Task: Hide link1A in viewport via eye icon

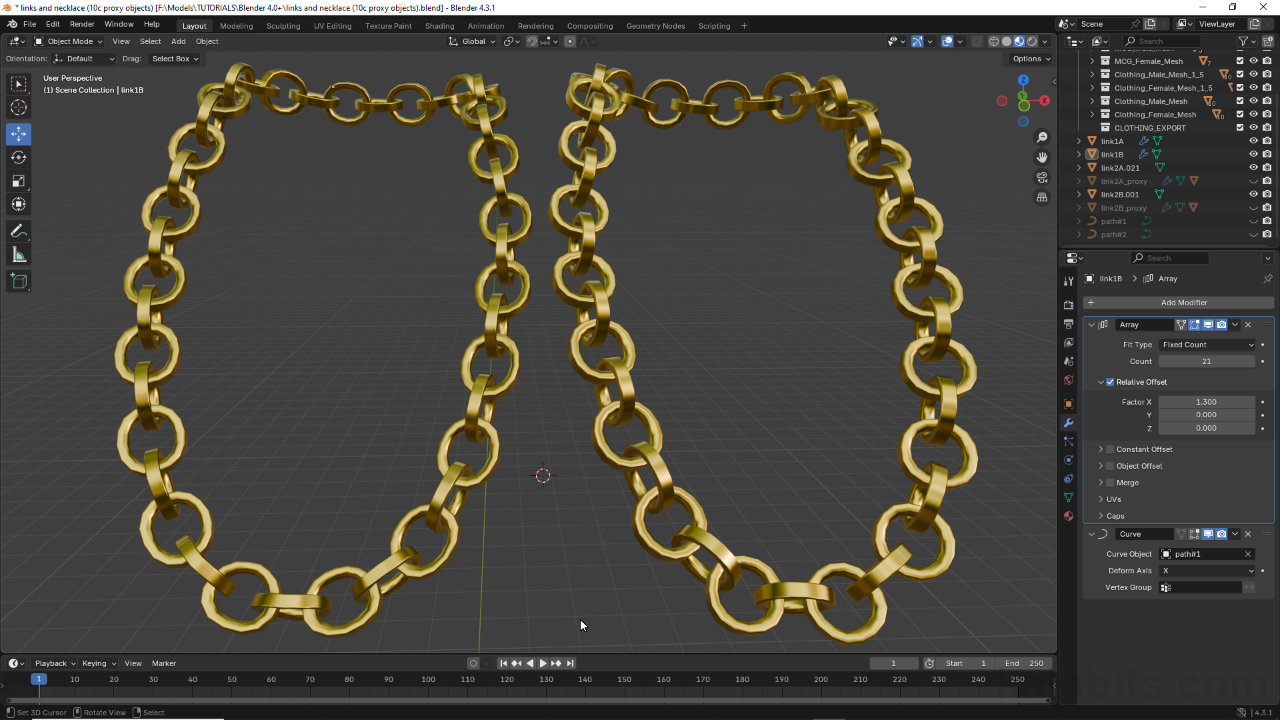Action: (1253, 141)
